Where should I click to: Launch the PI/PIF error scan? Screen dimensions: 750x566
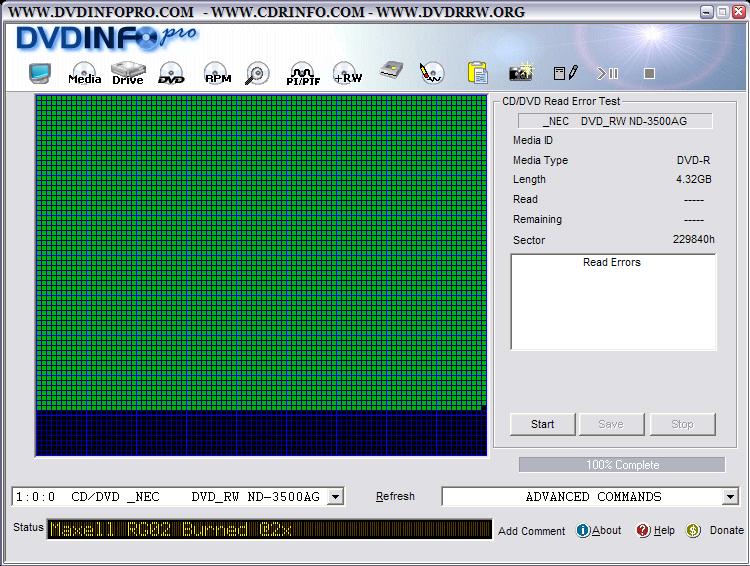click(x=303, y=74)
